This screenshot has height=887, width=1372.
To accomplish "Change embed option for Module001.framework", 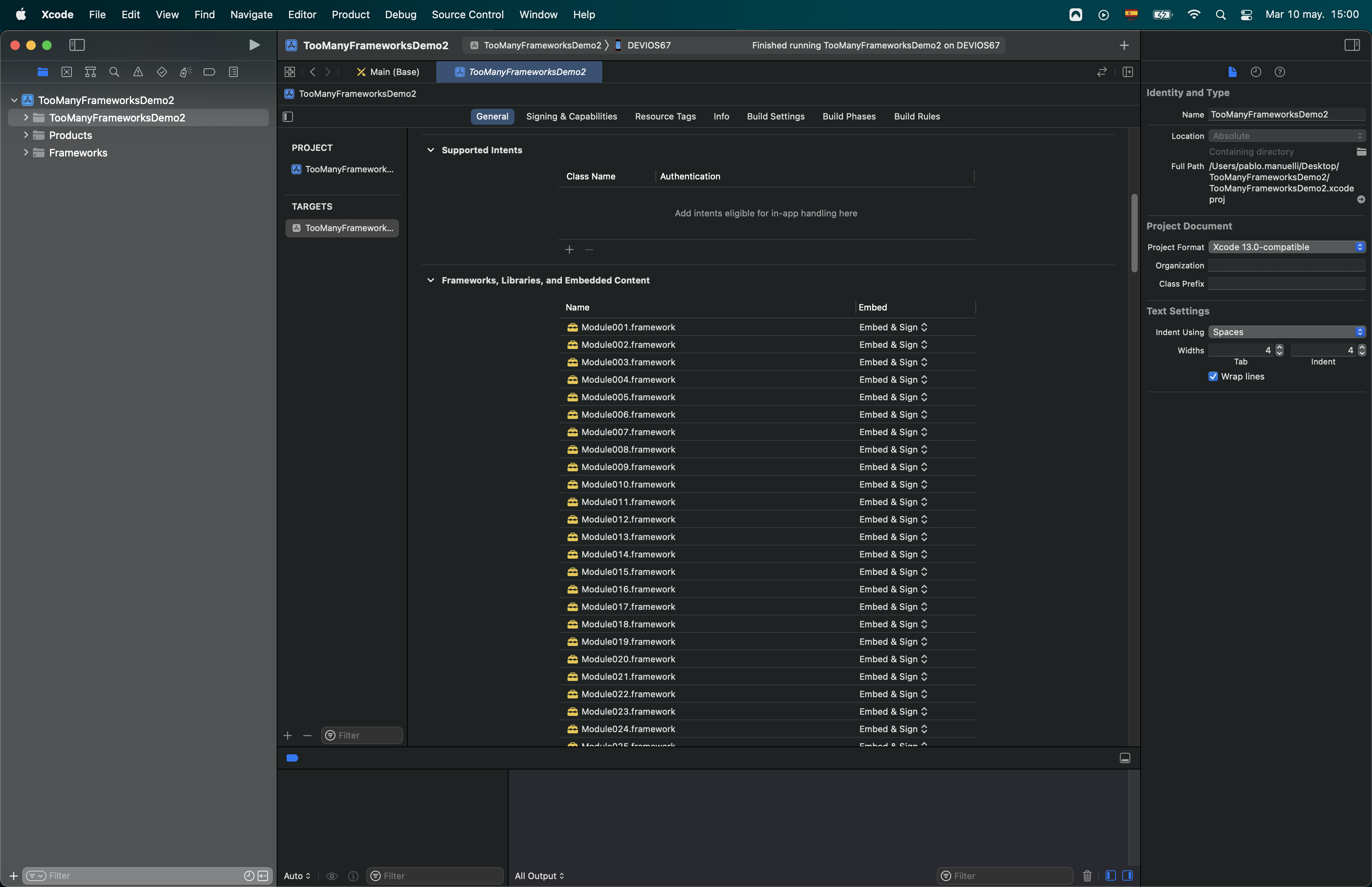I will pyautogui.click(x=893, y=327).
